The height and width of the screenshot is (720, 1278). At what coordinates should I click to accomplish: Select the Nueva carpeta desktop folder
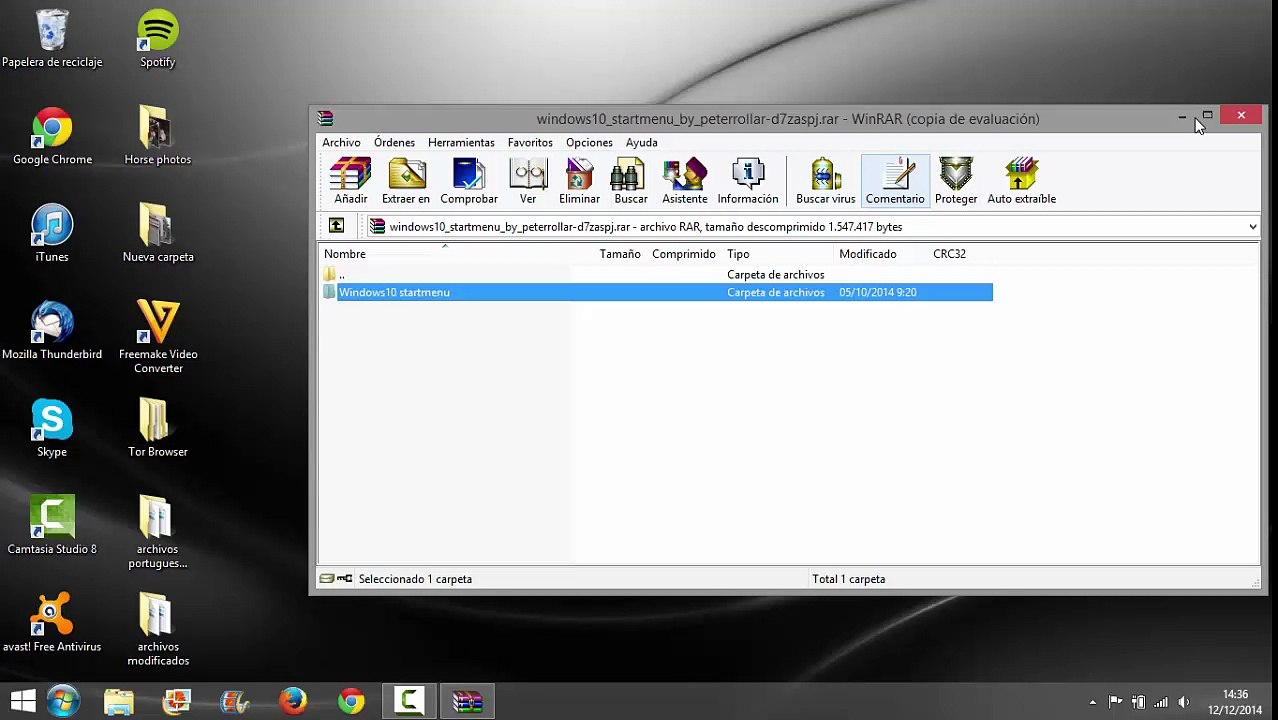(158, 233)
